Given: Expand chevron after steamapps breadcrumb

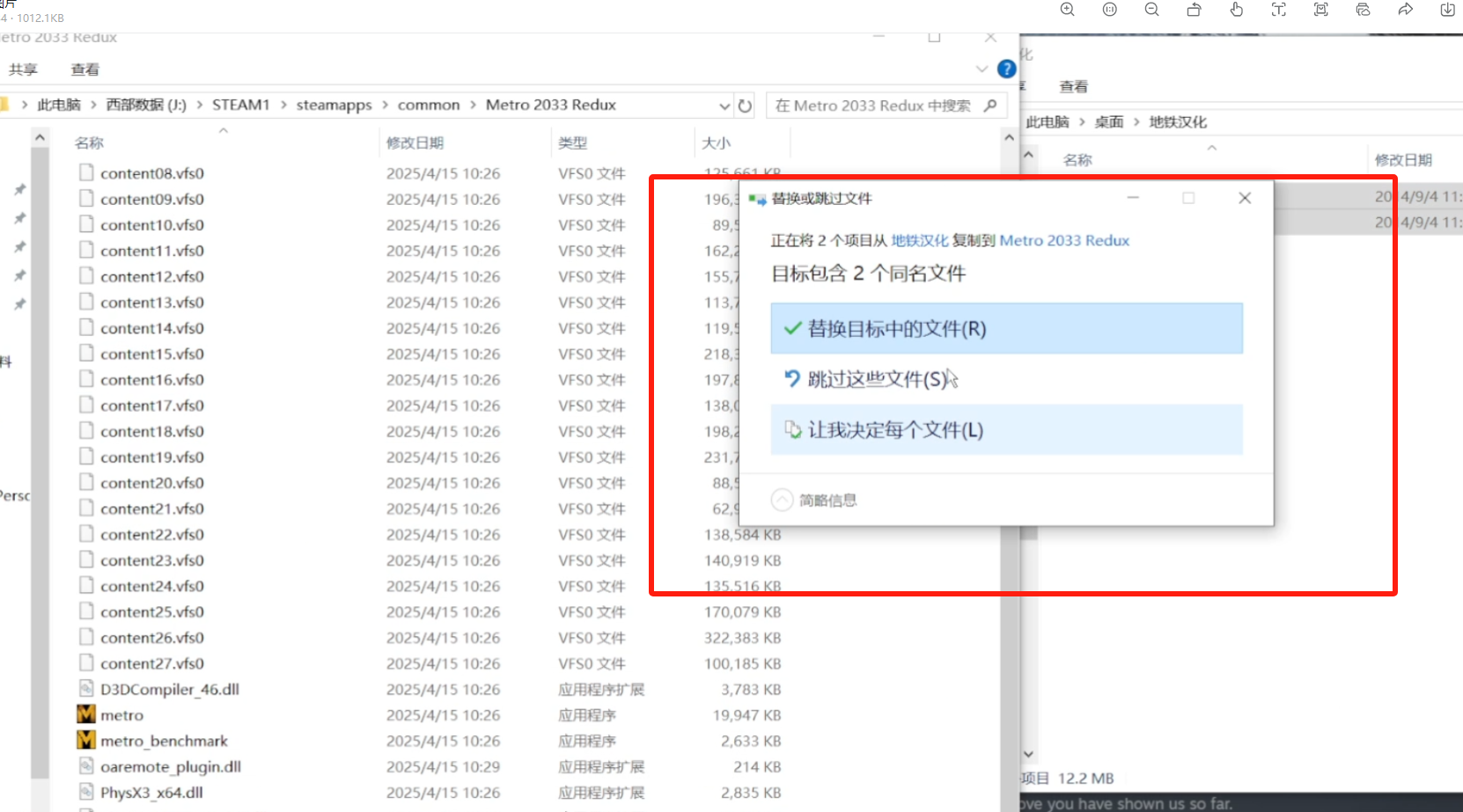Looking at the screenshot, I should coord(386,105).
